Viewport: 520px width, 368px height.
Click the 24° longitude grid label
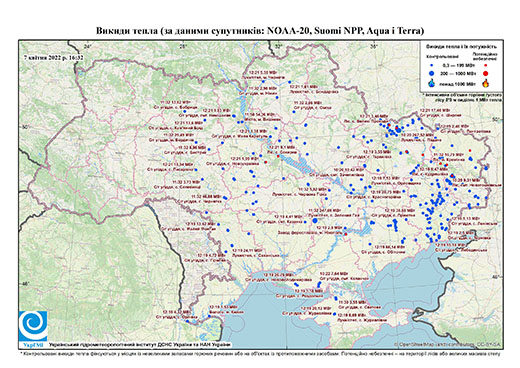pos(87,46)
